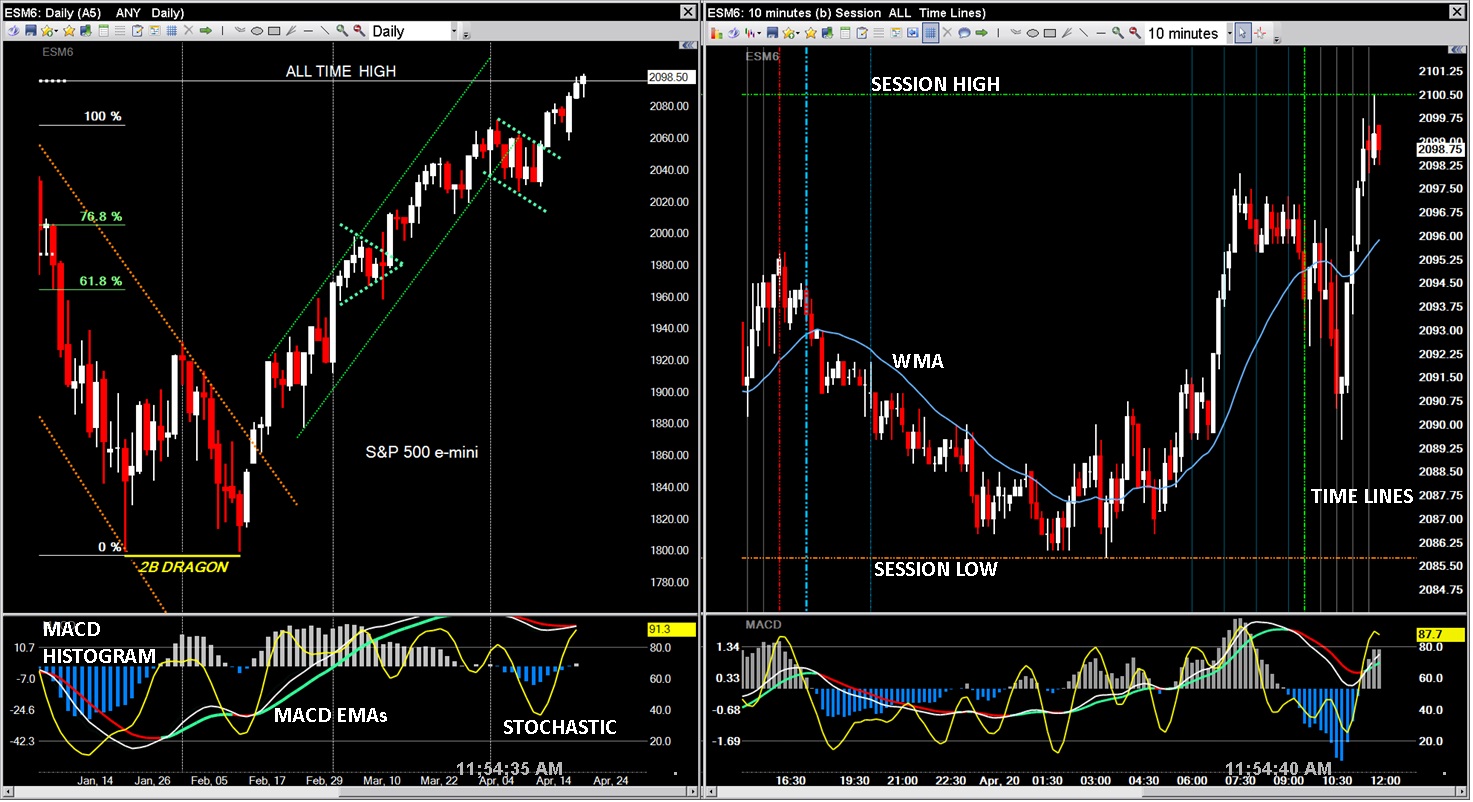The width and height of the screenshot is (1473, 802).
Task: Select the diagonal trendline tool
Action: click(x=325, y=31)
